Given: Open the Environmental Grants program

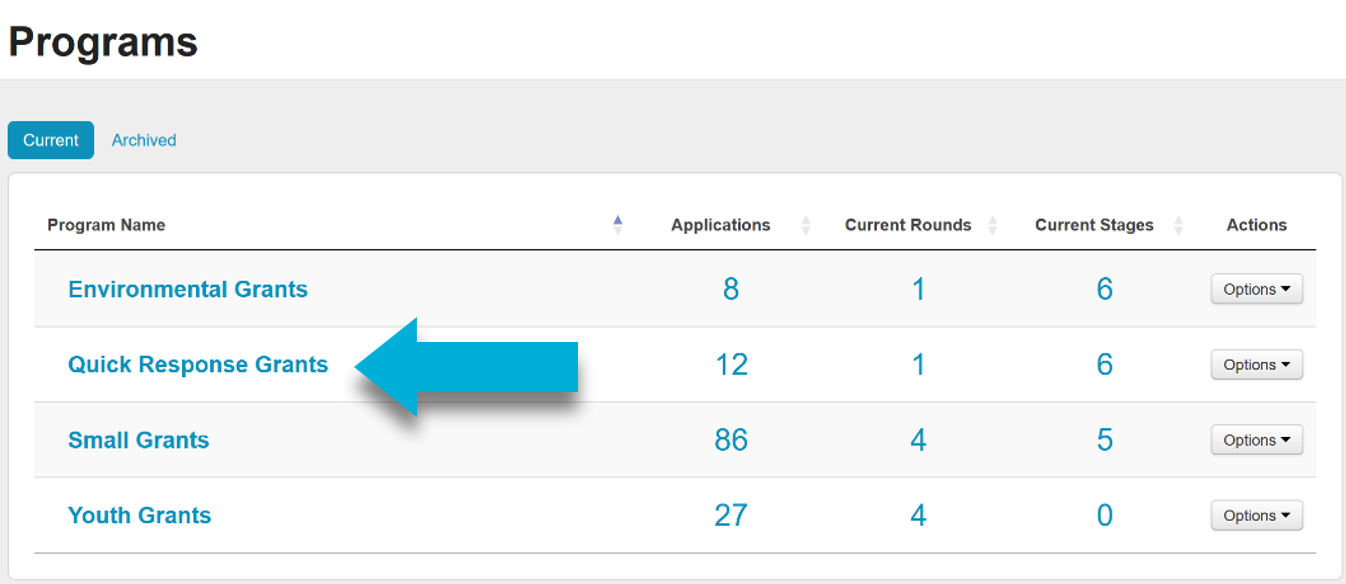Looking at the screenshot, I should 188,289.
